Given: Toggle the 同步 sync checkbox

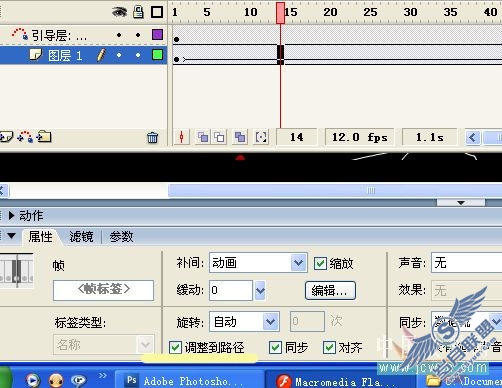Looking at the screenshot, I should pyautogui.click(x=275, y=347).
